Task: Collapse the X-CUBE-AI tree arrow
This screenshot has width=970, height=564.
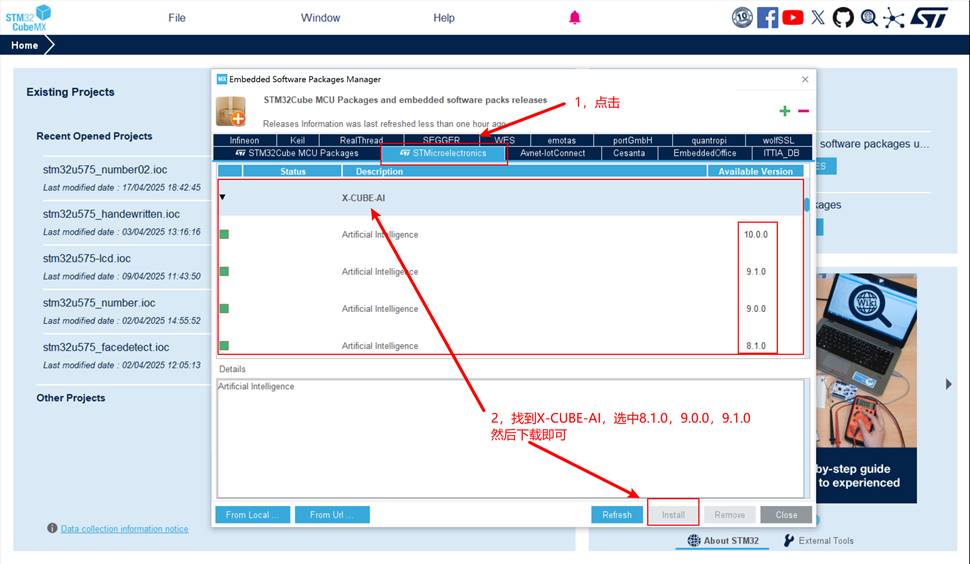Action: coord(223,197)
